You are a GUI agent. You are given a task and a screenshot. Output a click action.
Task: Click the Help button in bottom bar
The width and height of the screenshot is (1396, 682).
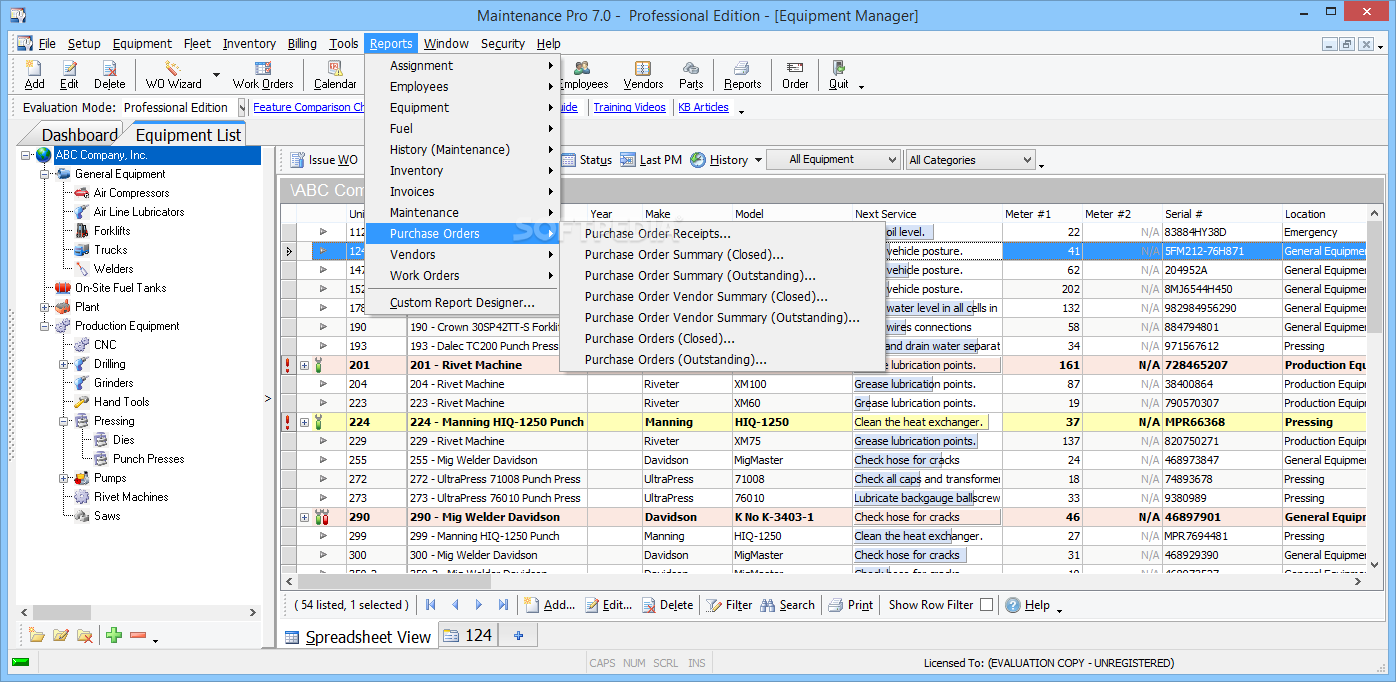(1027, 605)
